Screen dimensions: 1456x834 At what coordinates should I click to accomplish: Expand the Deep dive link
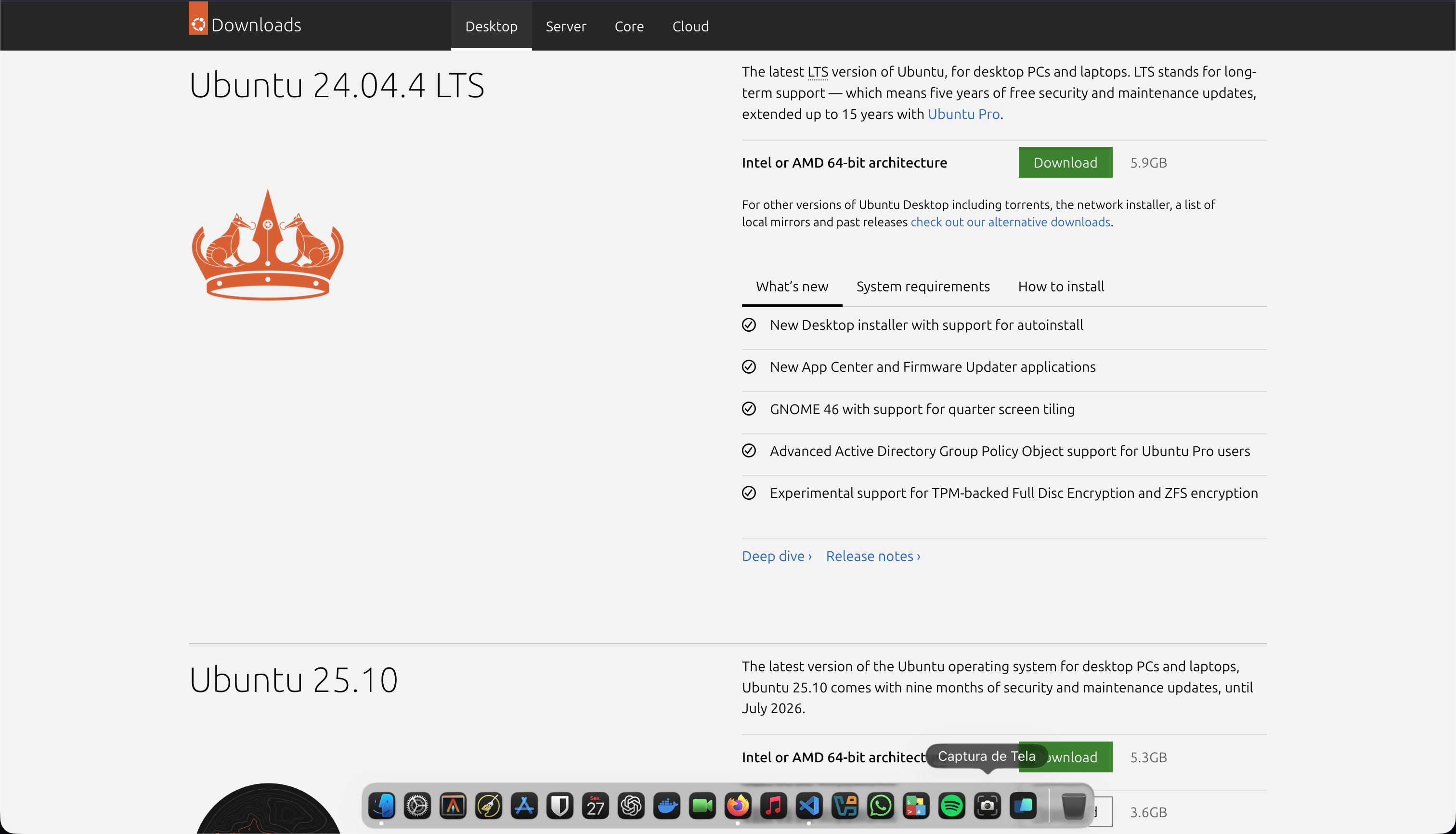776,556
